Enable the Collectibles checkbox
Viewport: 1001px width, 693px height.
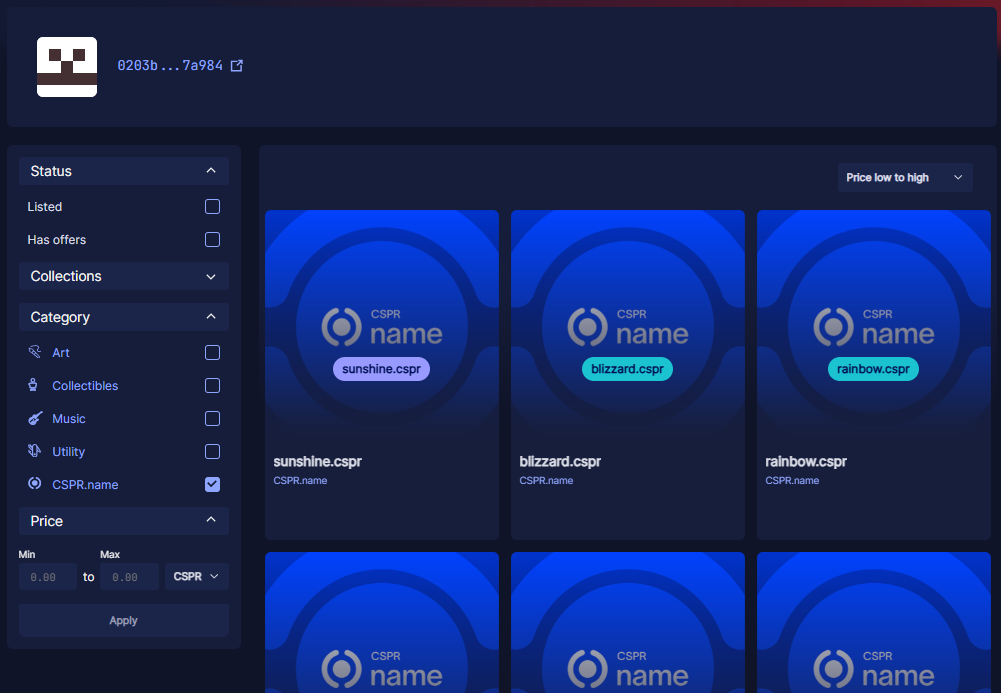click(213, 385)
